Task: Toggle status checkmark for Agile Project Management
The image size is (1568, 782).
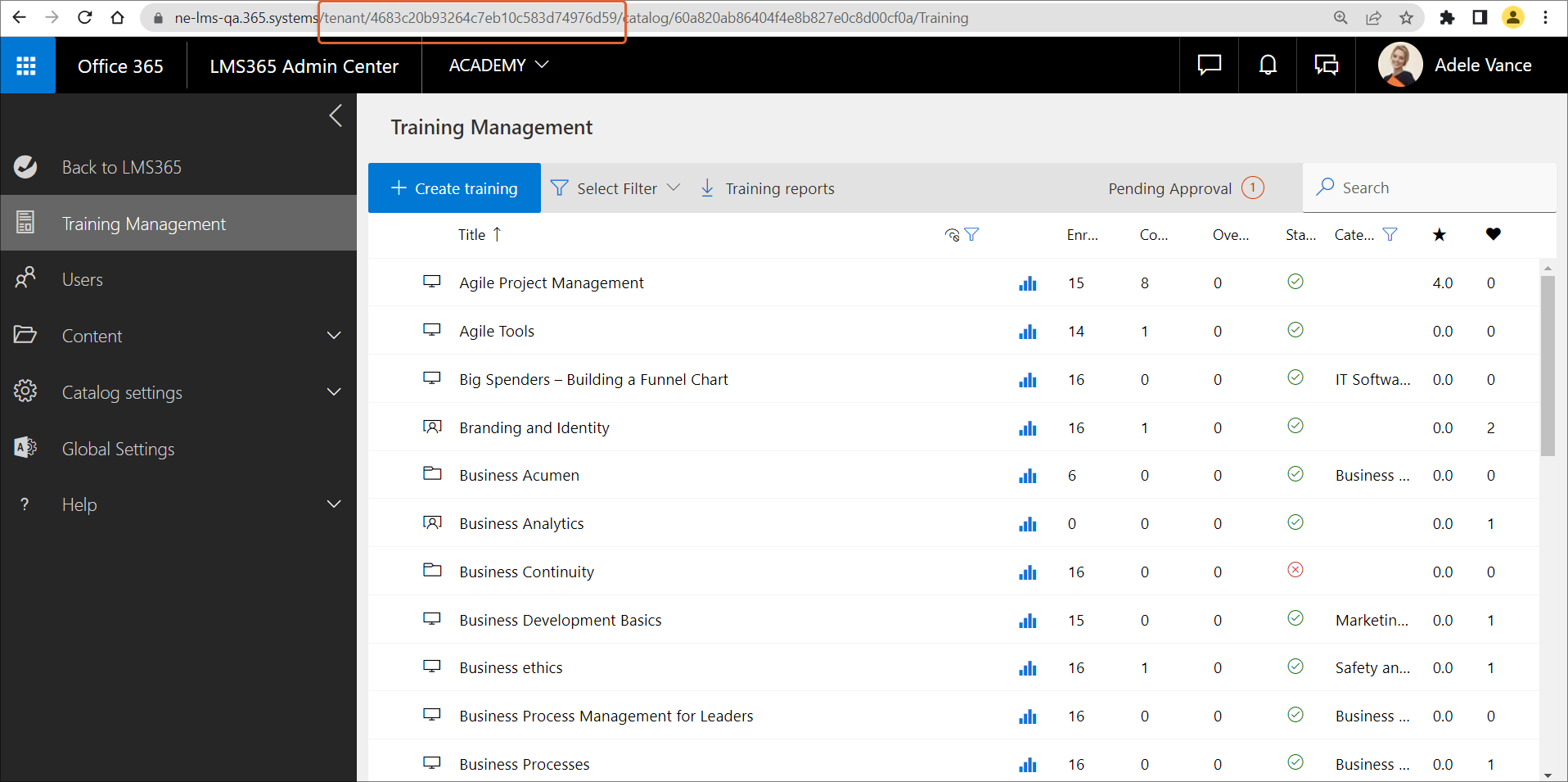Action: pyautogui.click(x=1295, y=282)
